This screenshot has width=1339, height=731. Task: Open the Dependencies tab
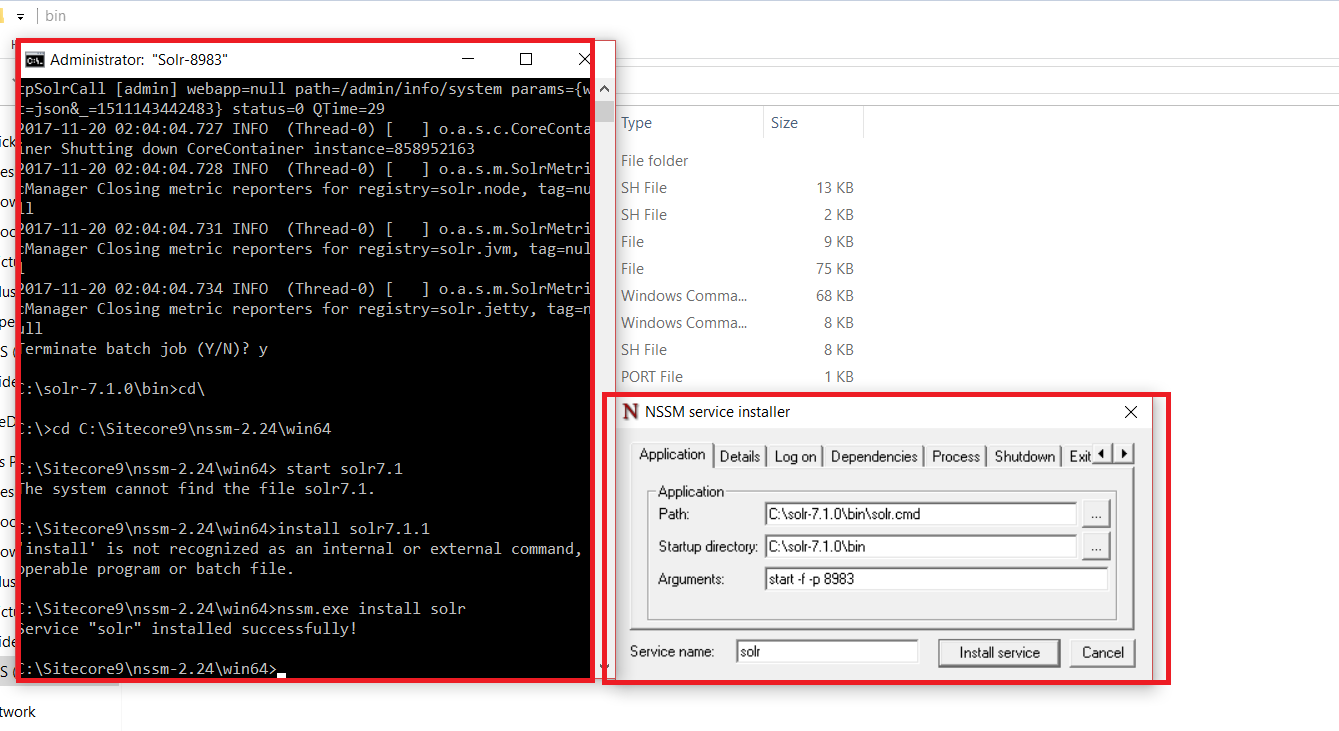873,455
